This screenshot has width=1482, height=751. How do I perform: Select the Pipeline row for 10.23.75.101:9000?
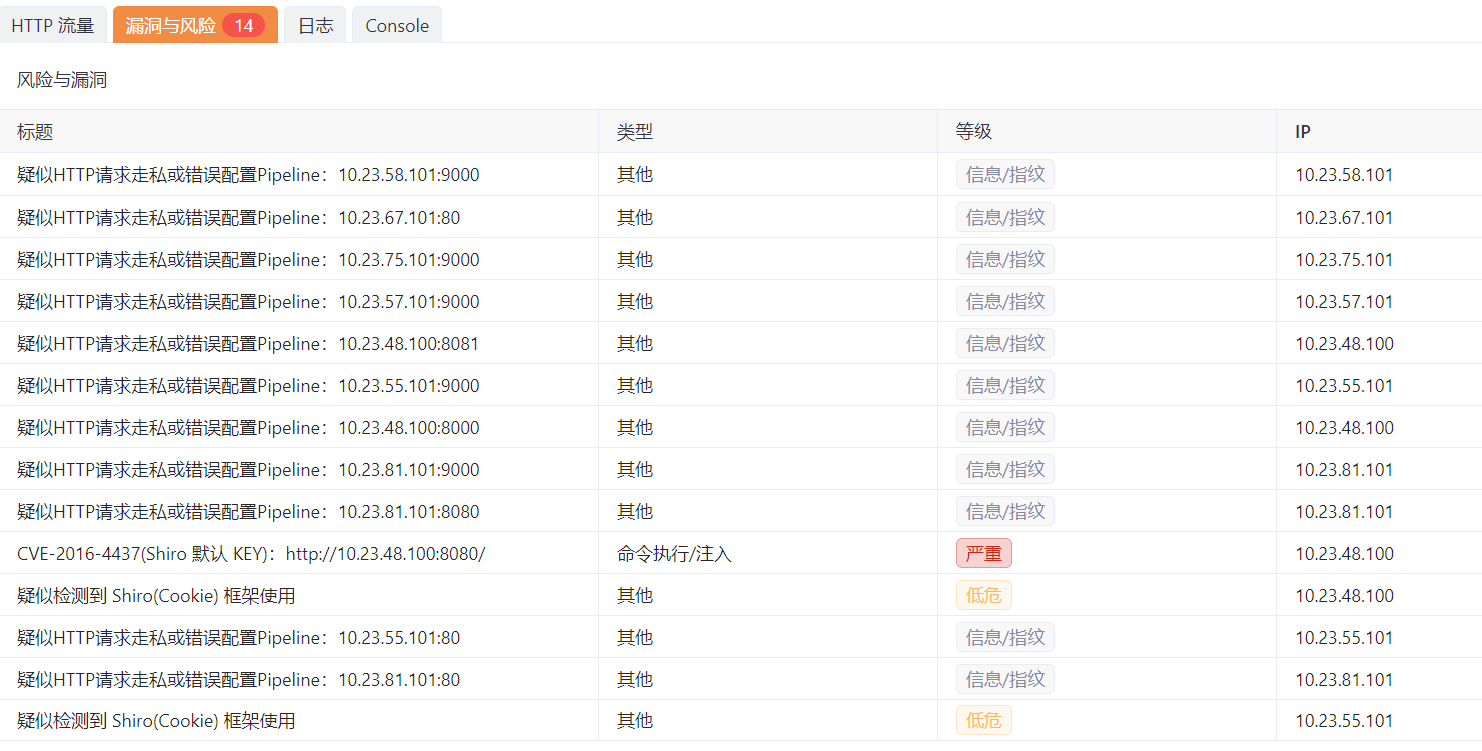click(x=741, y=259)
